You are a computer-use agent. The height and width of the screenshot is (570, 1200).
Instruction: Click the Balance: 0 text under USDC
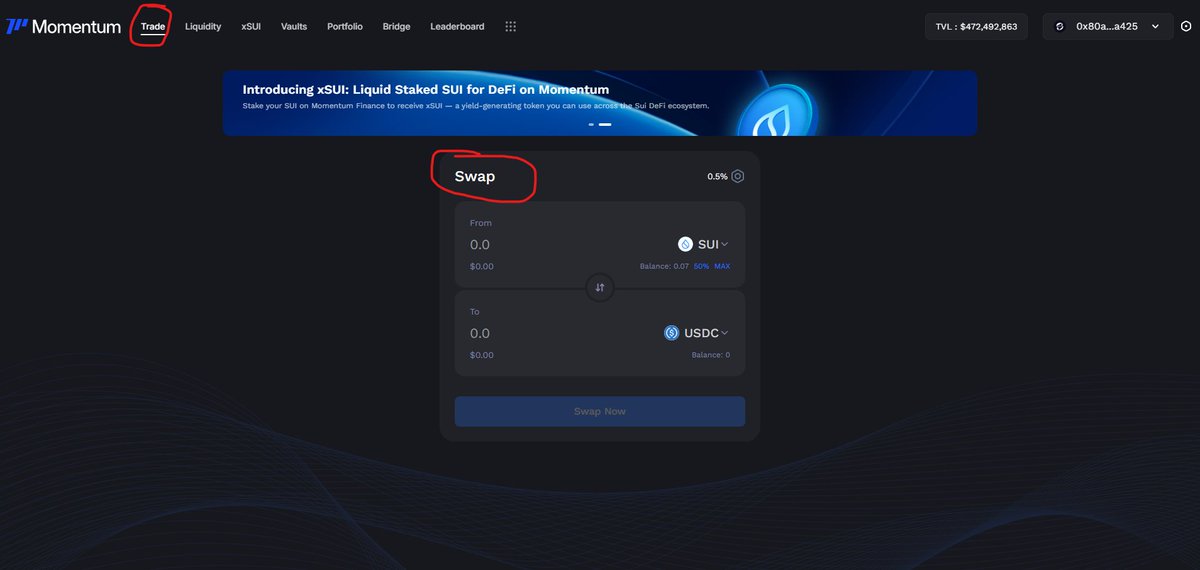pos(710,355)
